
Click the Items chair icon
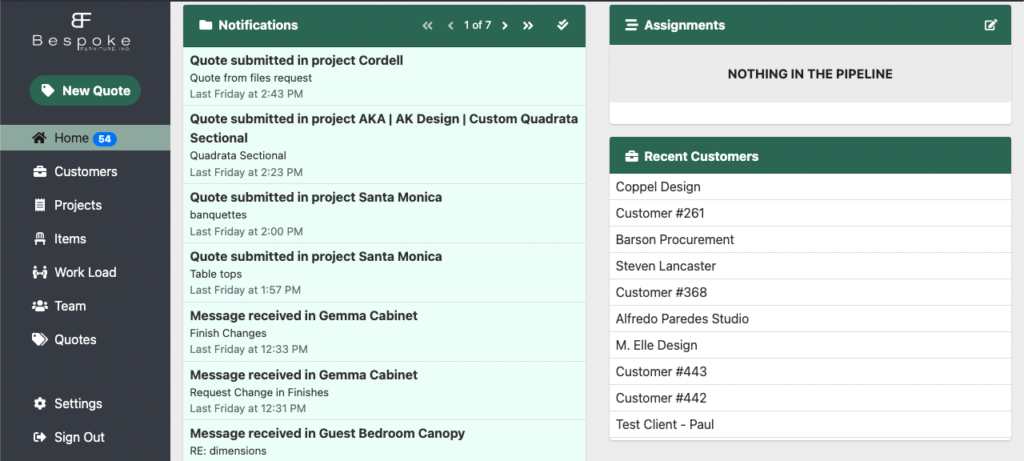click(40, 239)
